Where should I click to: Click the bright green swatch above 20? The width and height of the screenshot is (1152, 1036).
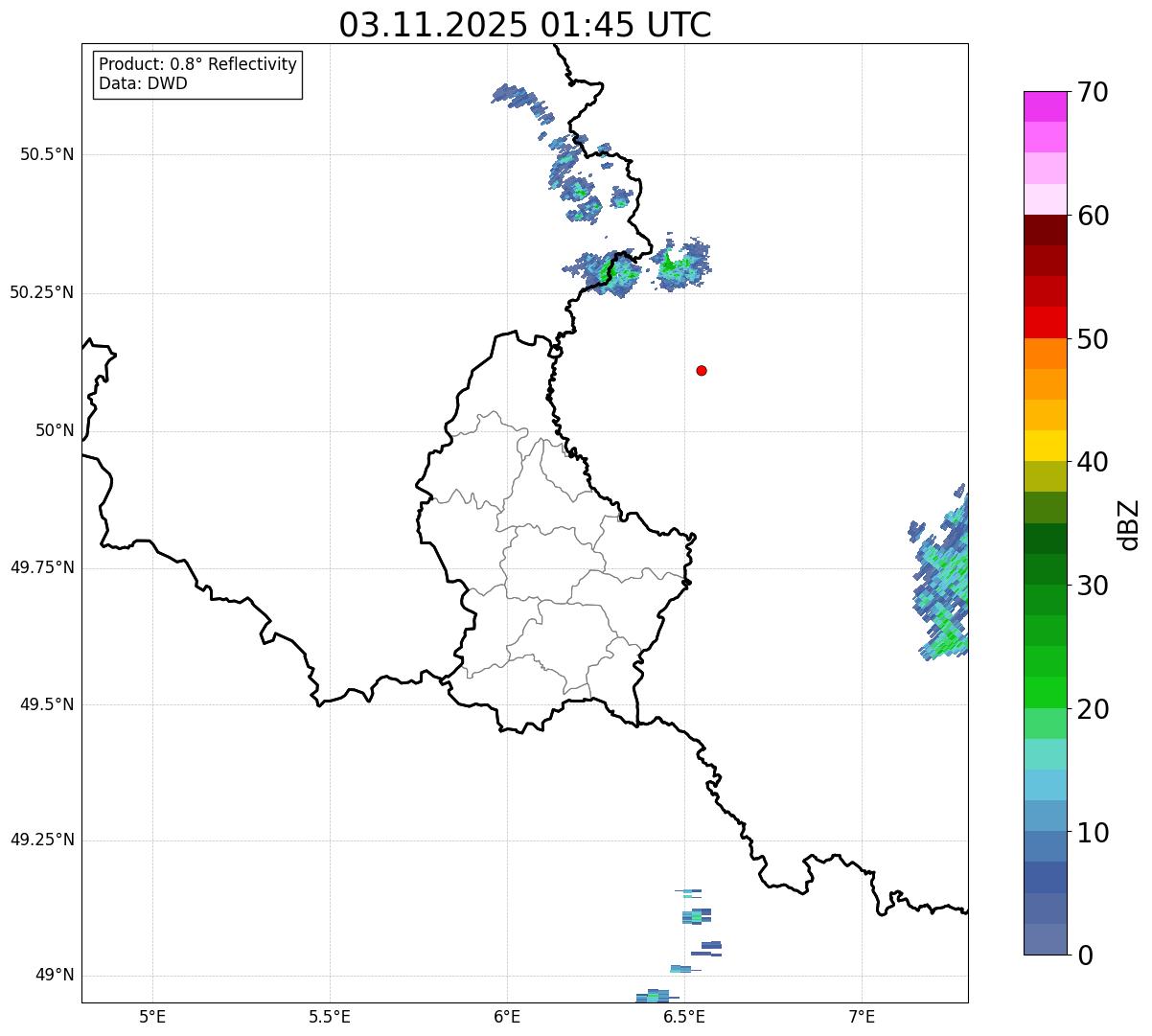[x=1046, y=692]
